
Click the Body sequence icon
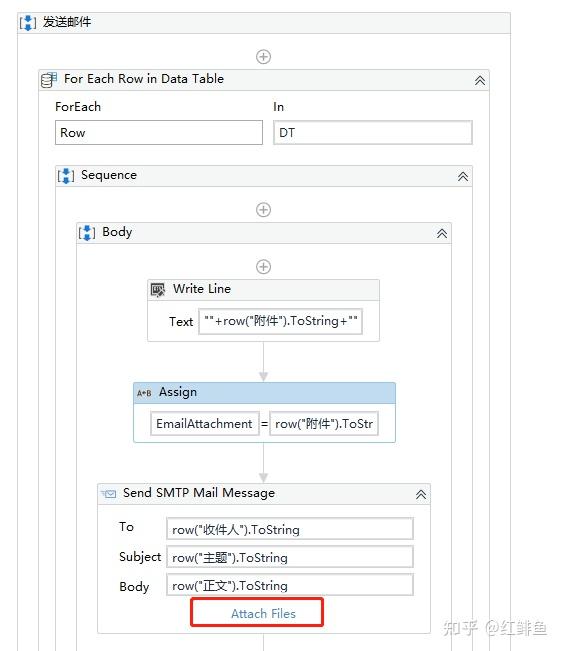click(87, 232)
